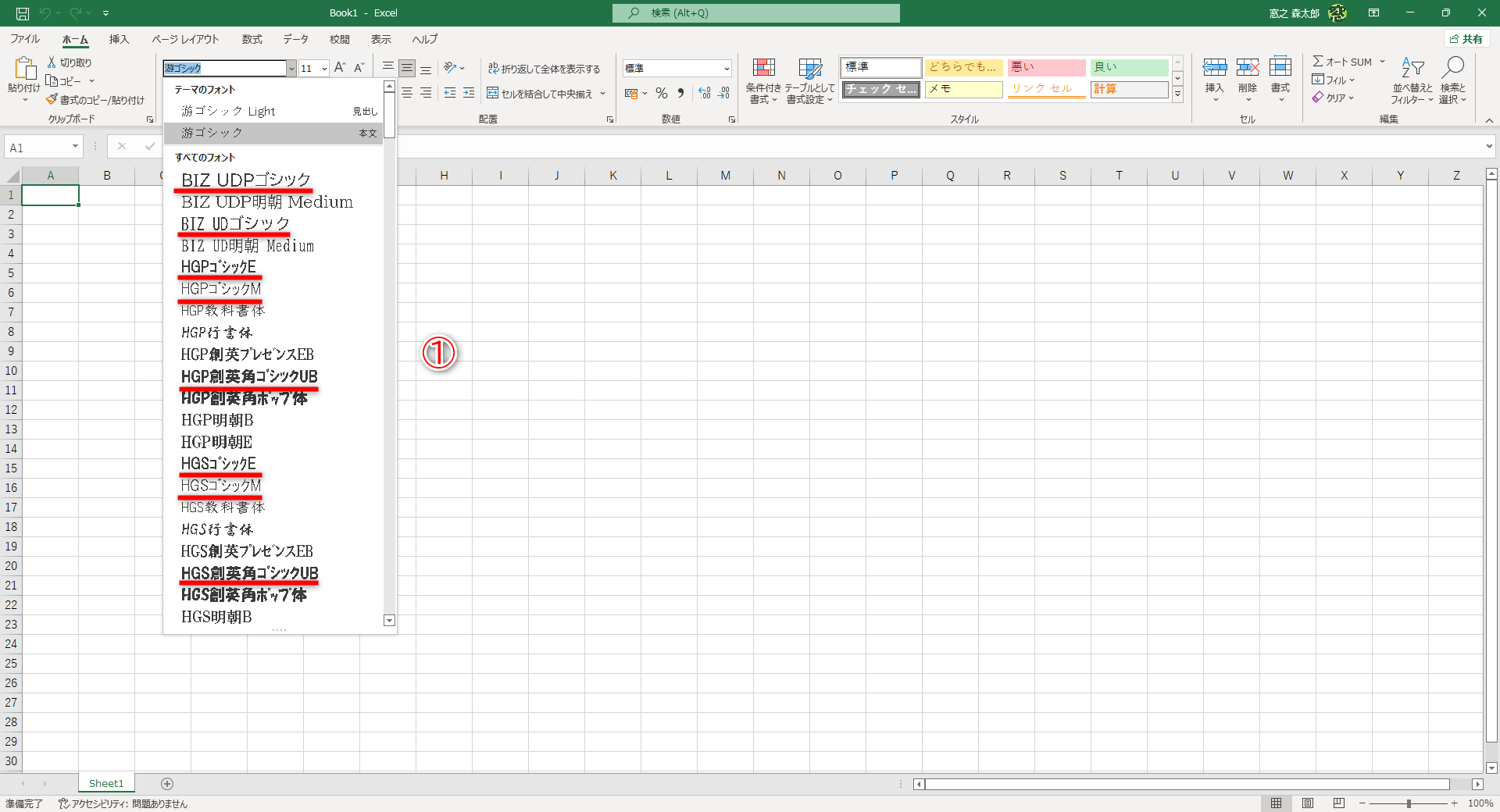
Task: Switch to the View (表示) tab
Action: 381,39
